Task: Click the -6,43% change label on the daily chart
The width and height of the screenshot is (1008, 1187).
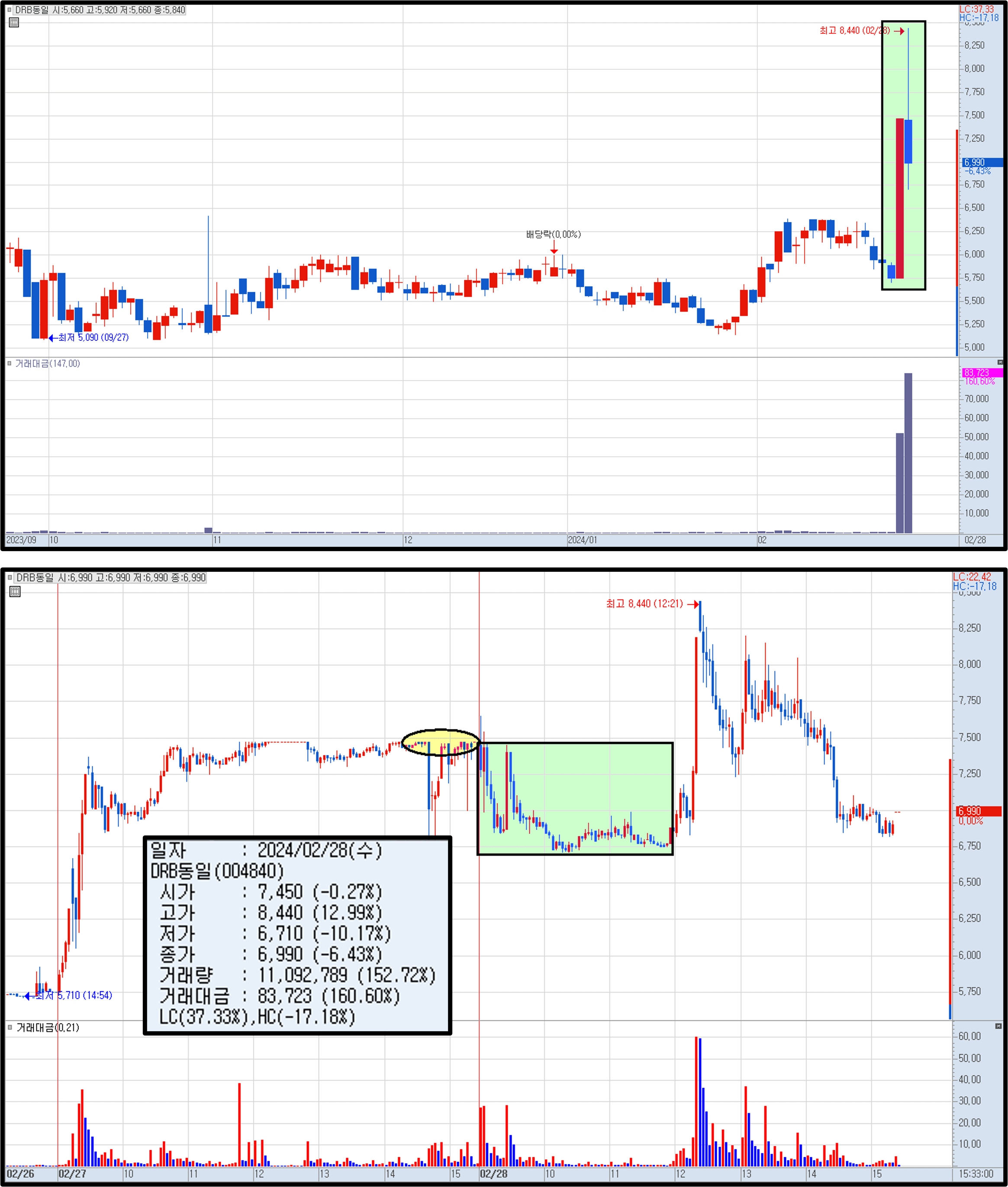Action: pyautogui.click(x=977, y=171)
